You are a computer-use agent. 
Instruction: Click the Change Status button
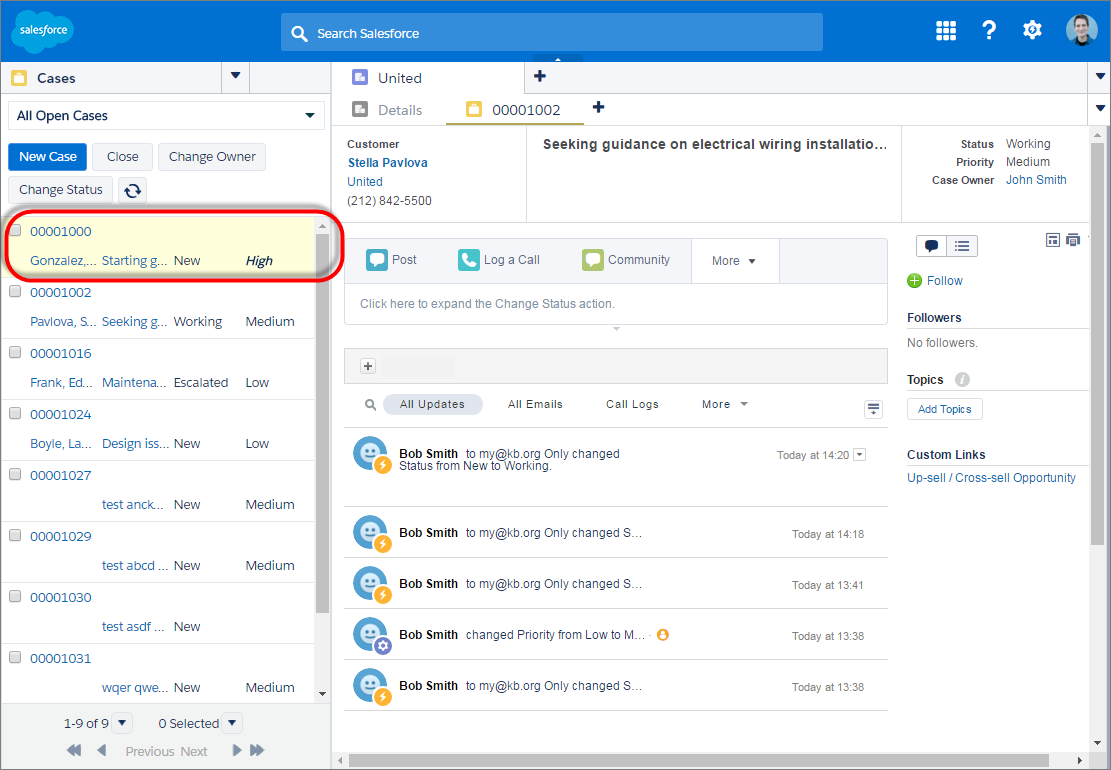(x=60, y=190)
